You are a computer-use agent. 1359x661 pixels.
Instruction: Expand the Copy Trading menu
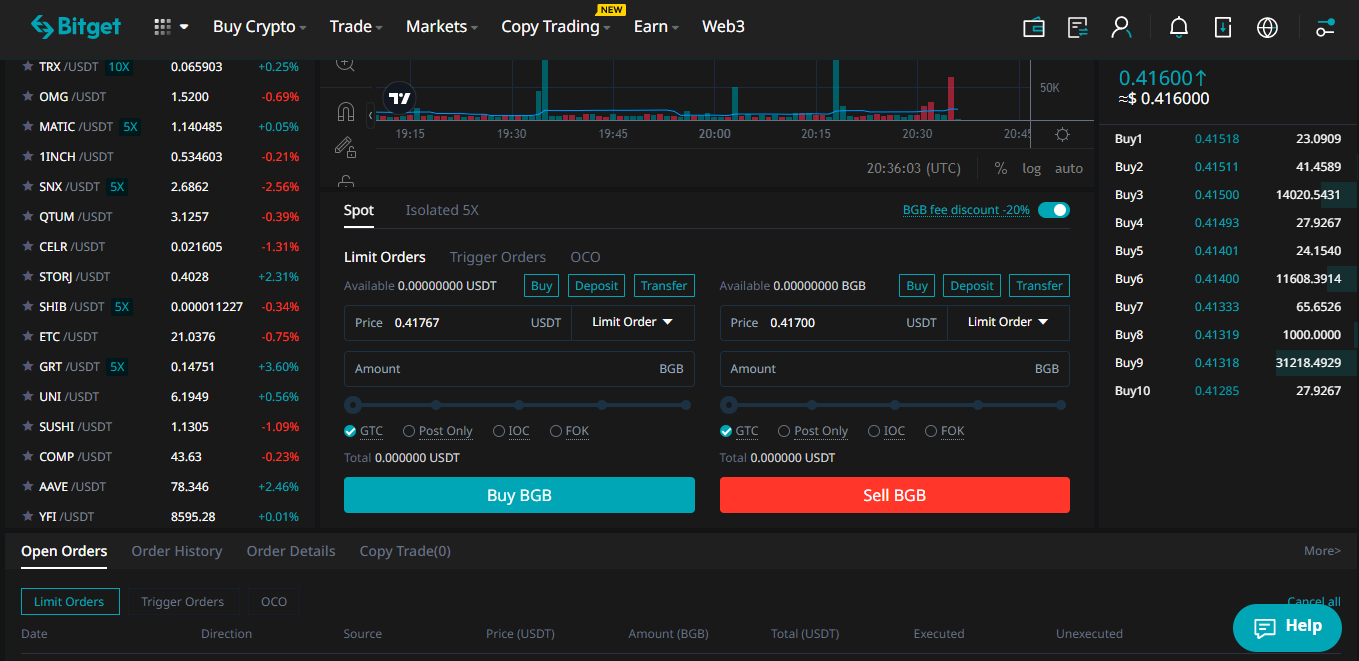[555, 27]
